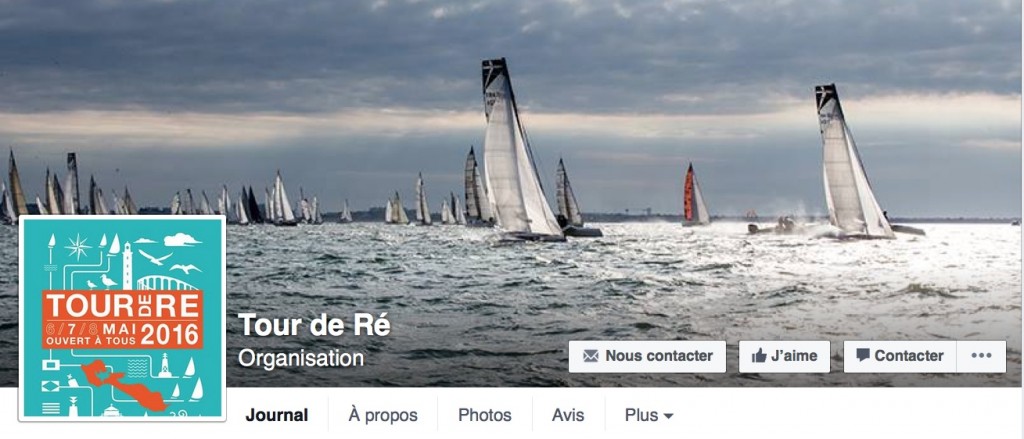Viewport: 1024px width, 439px height.
Task: Like the page with J'aime button
Action: 784,356
